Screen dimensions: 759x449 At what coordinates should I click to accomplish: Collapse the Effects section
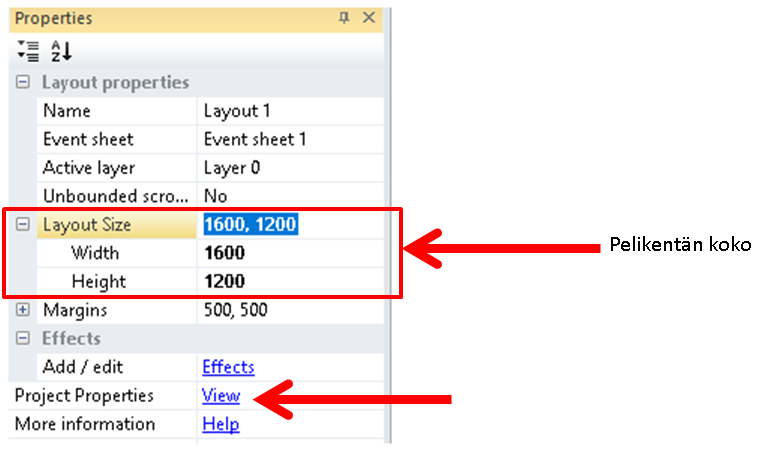point(23,339)
